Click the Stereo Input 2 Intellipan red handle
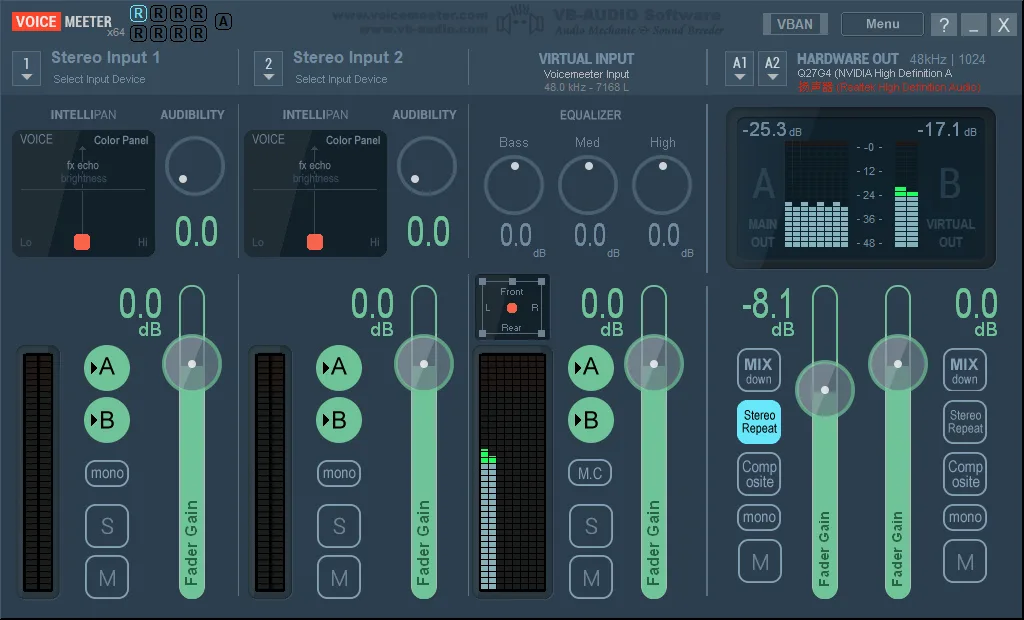Screen dimensions: 1024x620 315,242
